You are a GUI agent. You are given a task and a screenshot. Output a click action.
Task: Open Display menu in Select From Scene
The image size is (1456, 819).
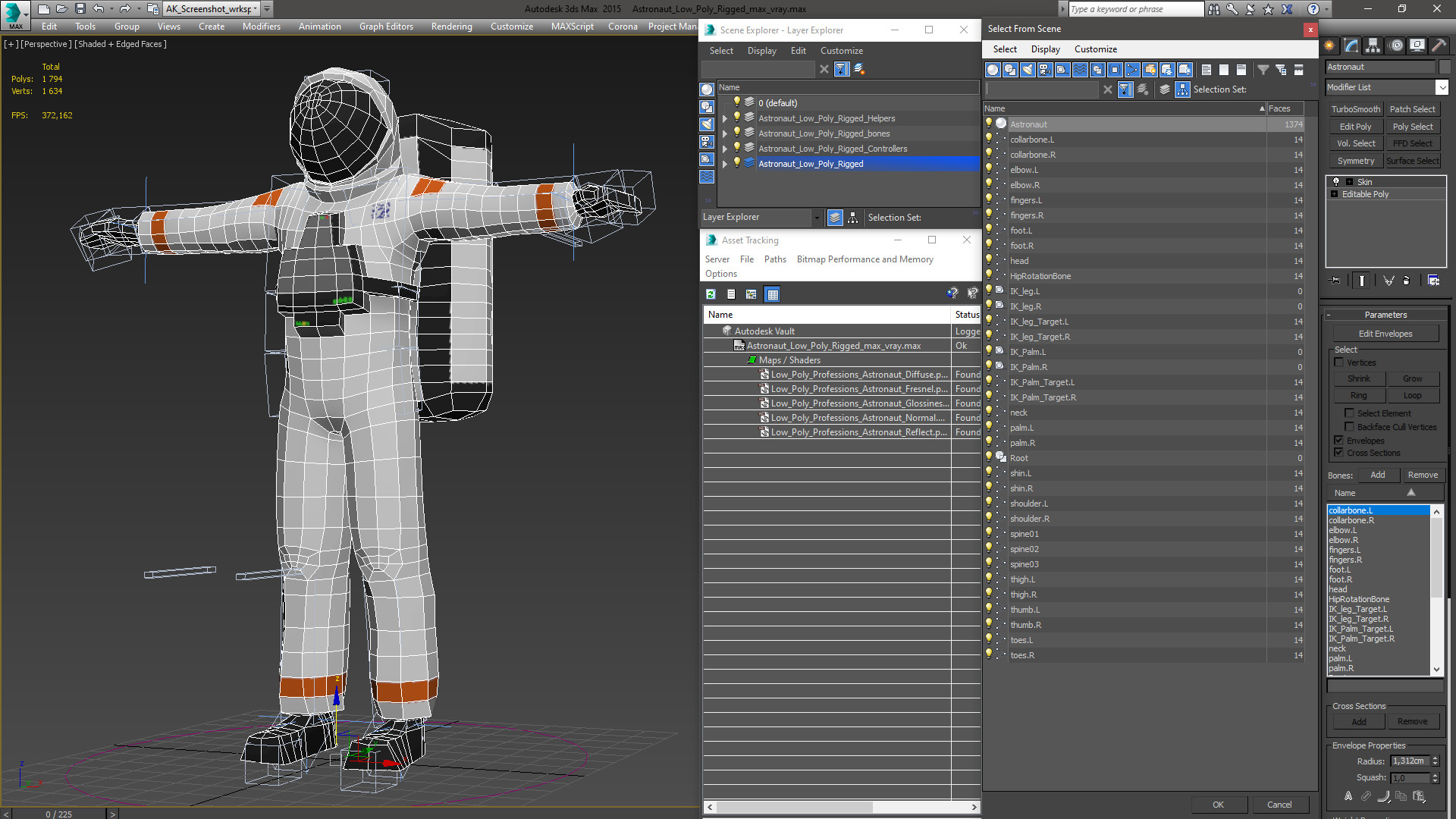[x=1045, y=49]
